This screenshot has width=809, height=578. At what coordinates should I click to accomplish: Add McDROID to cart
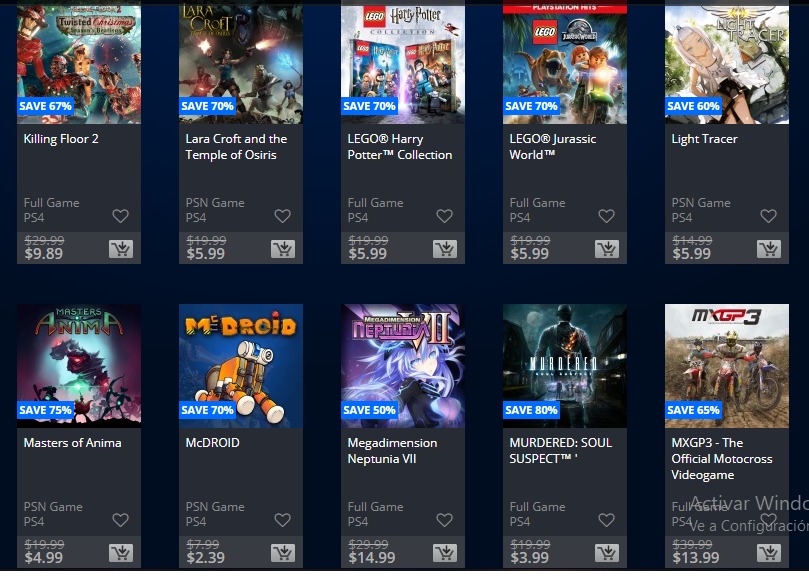tap(283, 553)
